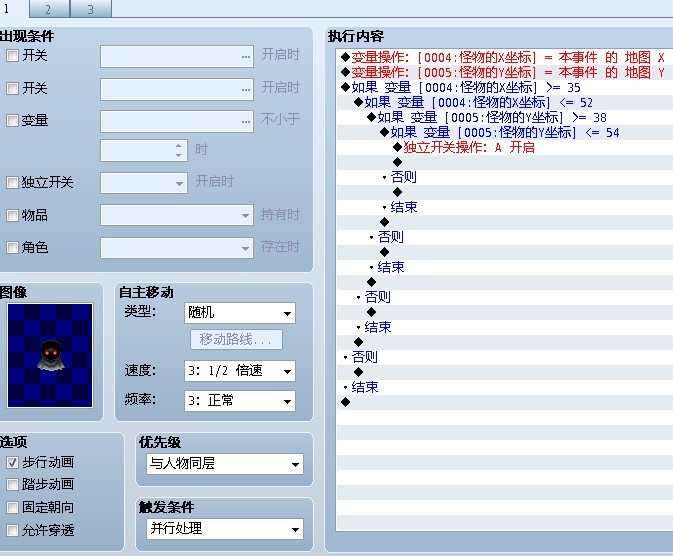Select command line 变量操作 怪物的X坐标

tap(505, 57)
